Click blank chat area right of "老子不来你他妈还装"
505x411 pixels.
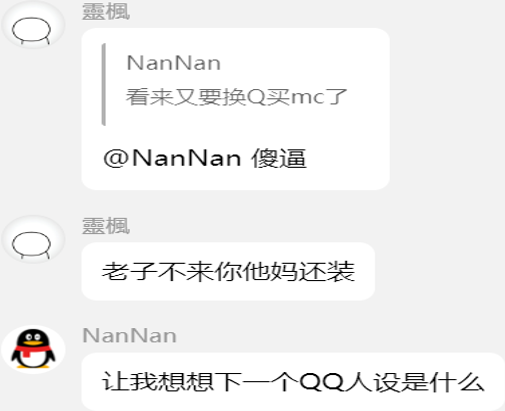[x=440, y=271]
